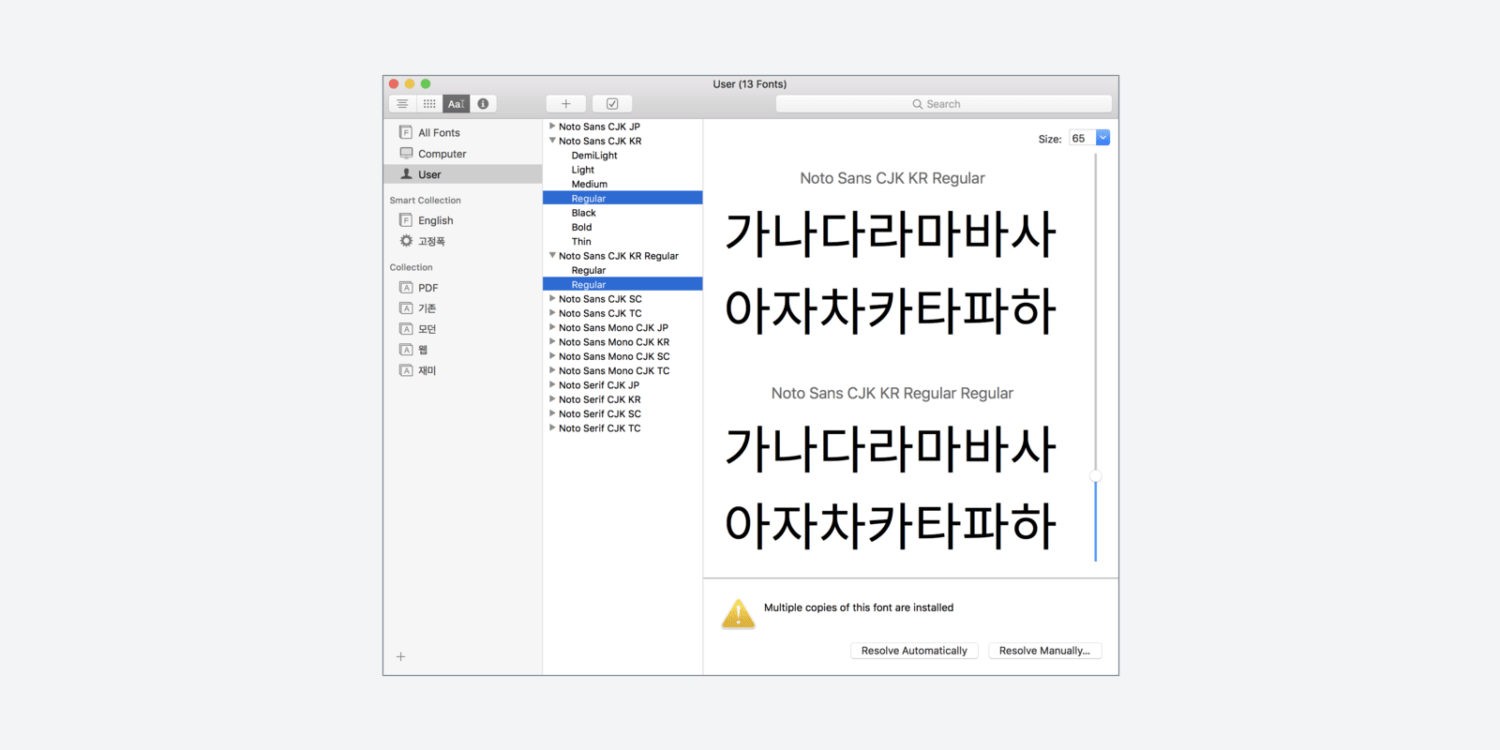Click the Size value field
This screenshot has width=1500, height=750.
(1082, 138)
